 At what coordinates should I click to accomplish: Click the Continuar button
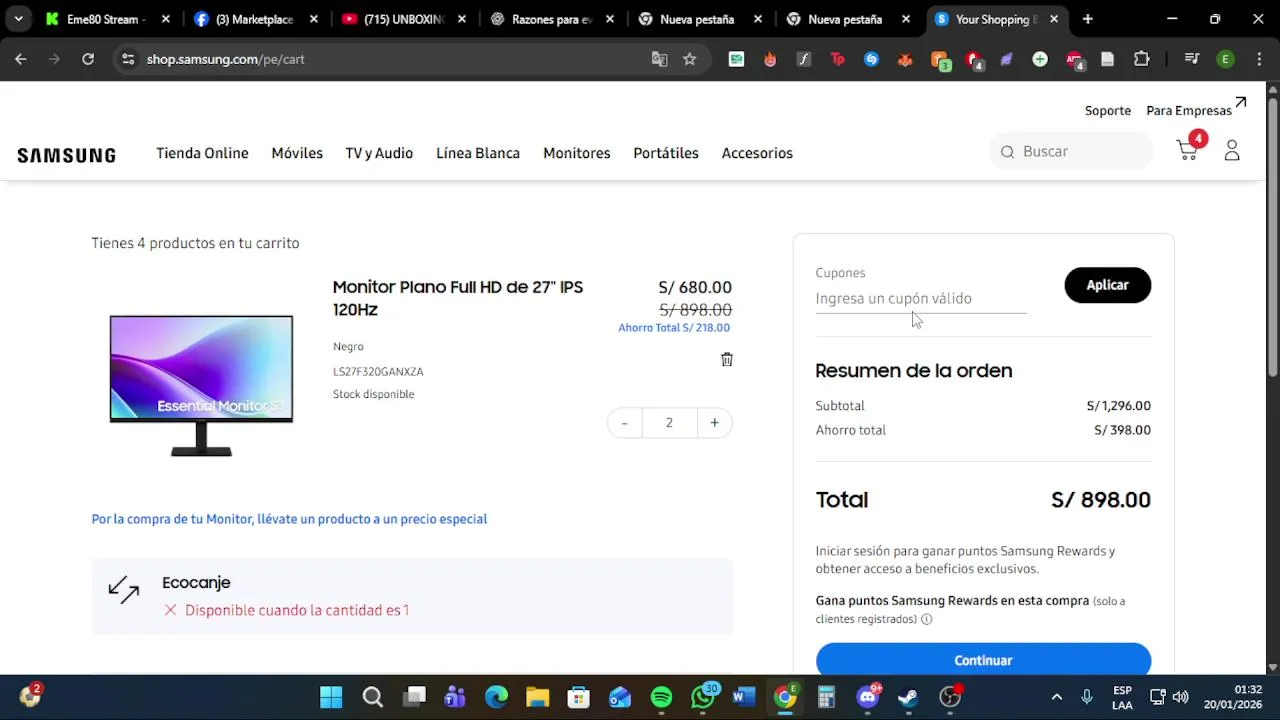(983, 659)
